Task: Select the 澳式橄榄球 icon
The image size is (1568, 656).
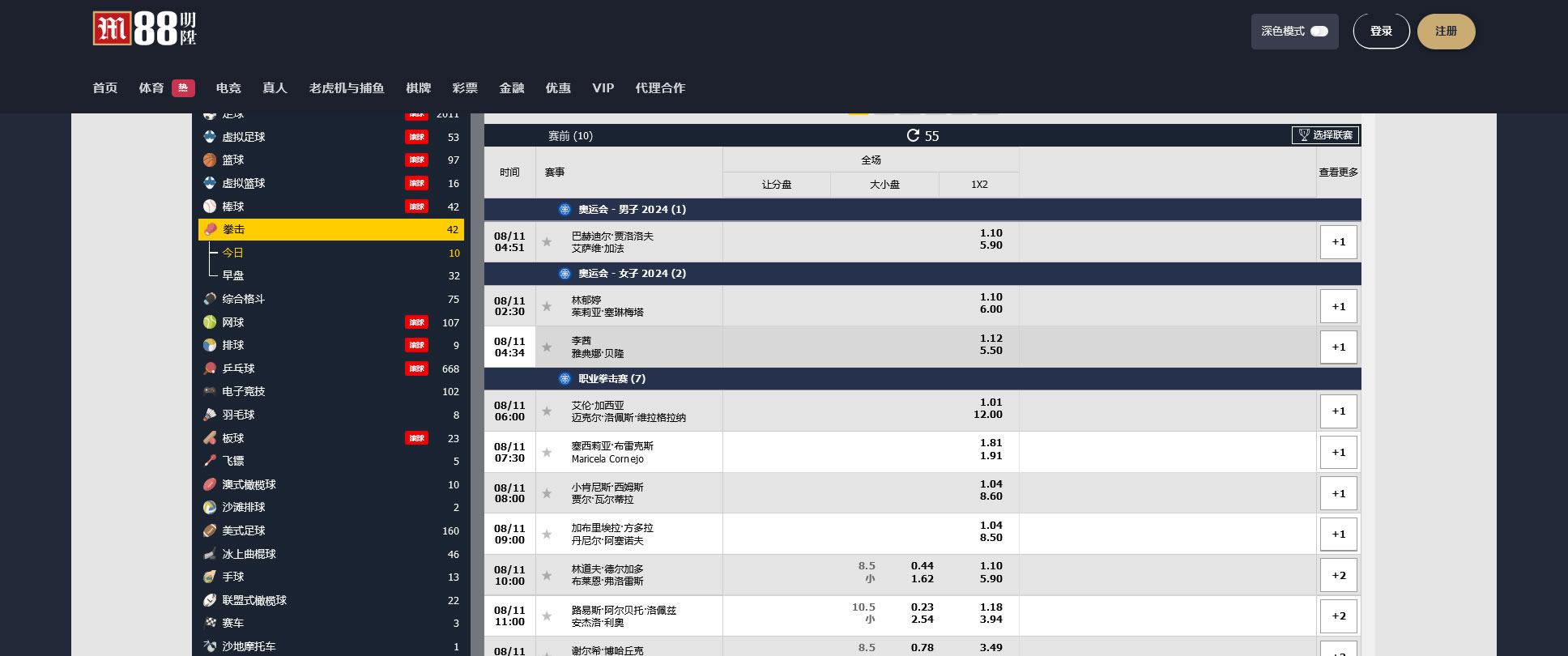Action: click(x=210, y=484)
